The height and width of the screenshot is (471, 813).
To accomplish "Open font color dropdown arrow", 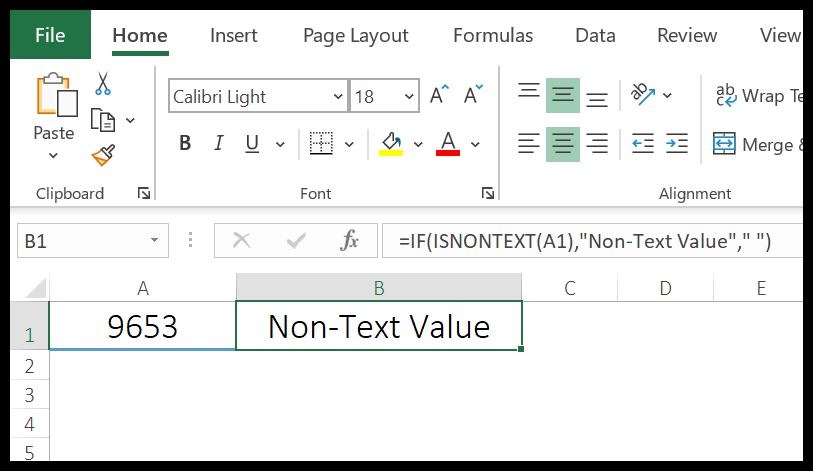I will (475, 144).
